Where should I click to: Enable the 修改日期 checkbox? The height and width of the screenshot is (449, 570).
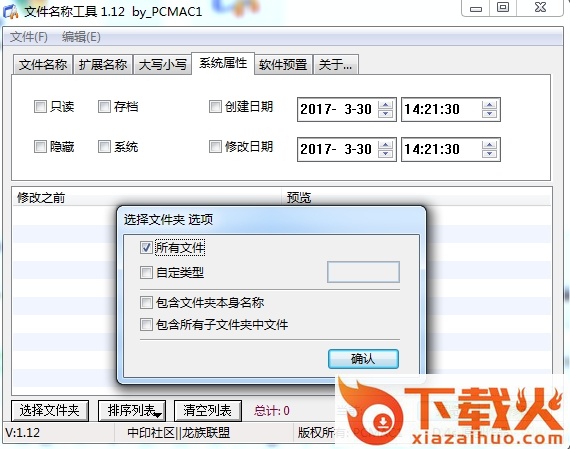click(215, 147)
